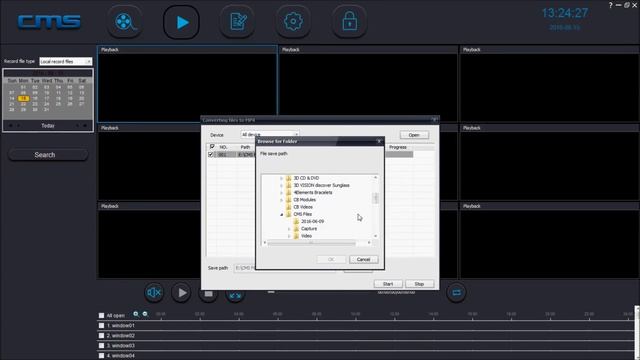This screenshot has width=640, height=360.
Task: Select the top-right Playback window
Action: tap(549, 84)
